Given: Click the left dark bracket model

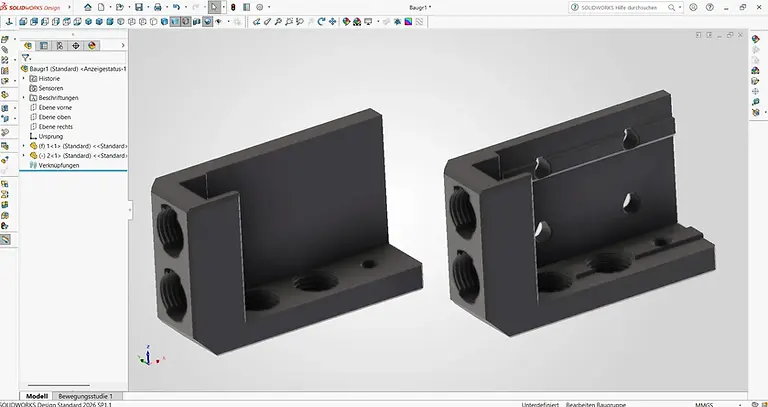Looking at the screenshot, I should point(286,233).
